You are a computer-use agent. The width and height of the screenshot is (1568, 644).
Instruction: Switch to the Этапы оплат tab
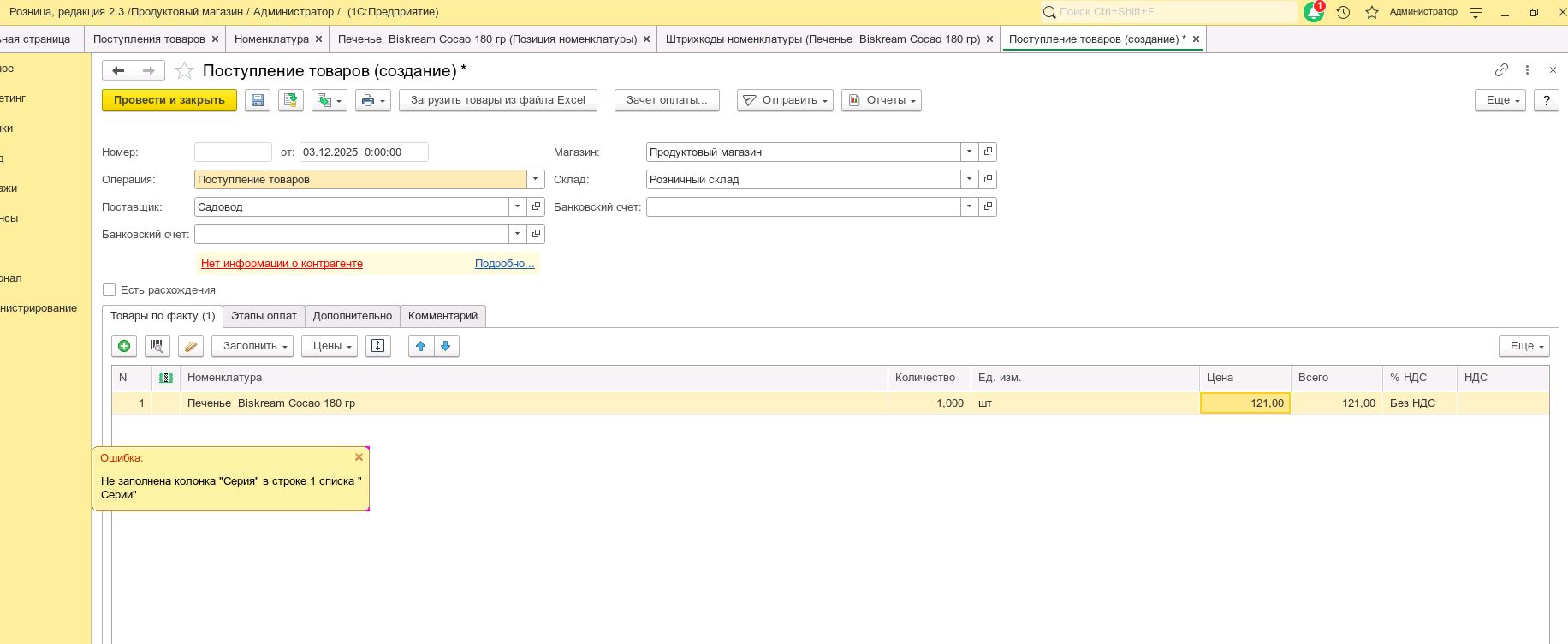tap(264, 316)
